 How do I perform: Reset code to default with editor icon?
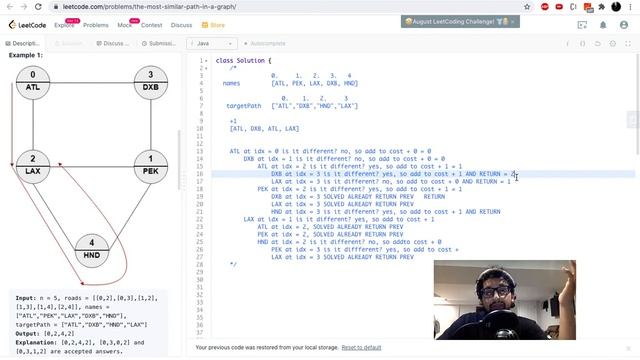point(598,43)
